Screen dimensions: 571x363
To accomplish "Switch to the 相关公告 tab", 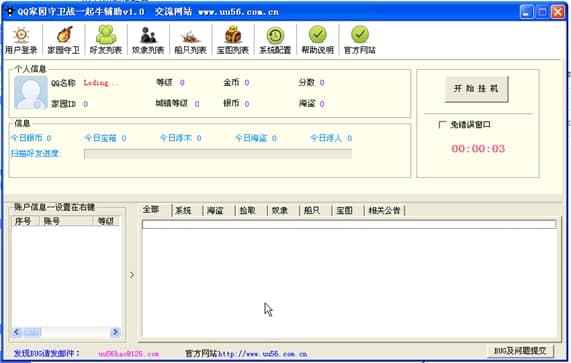I will coord(384,210).
